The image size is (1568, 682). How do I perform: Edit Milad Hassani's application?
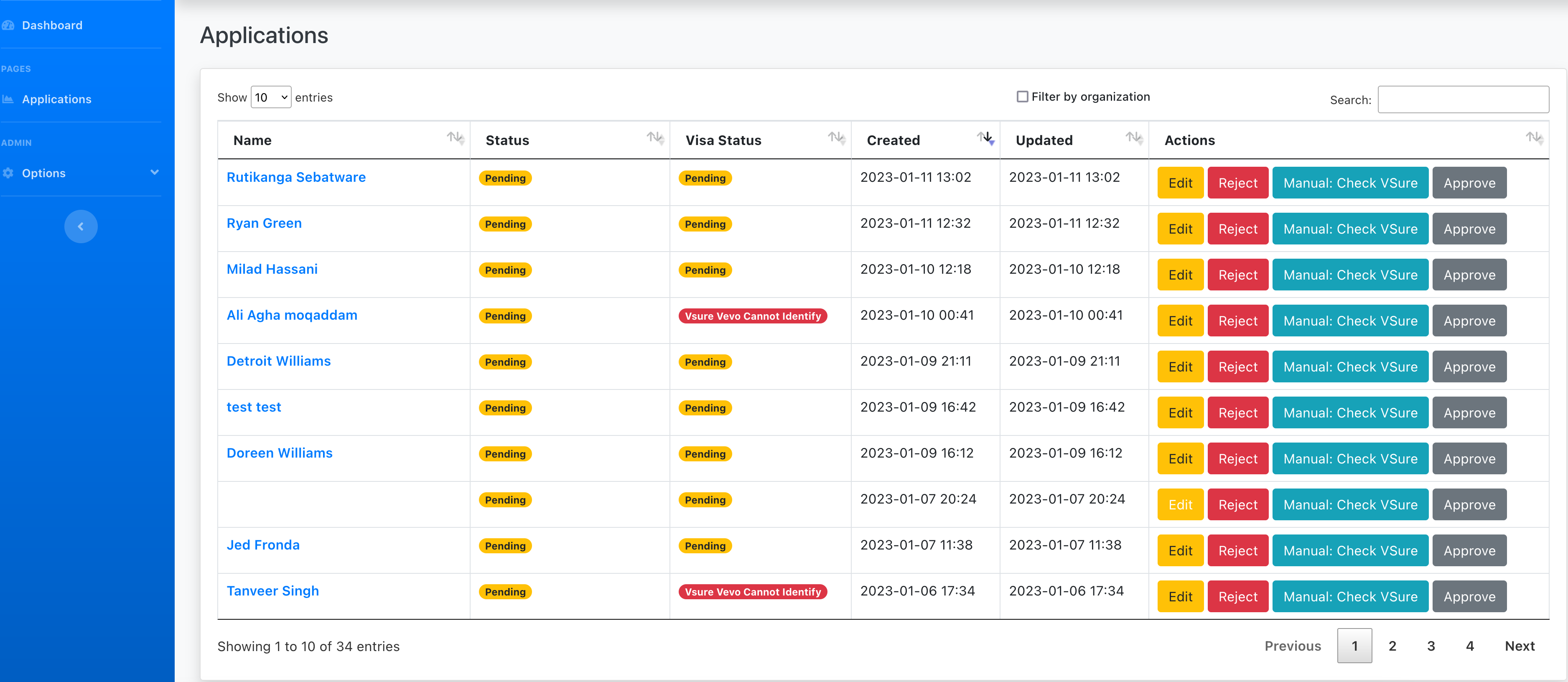tap(1180, 275)
